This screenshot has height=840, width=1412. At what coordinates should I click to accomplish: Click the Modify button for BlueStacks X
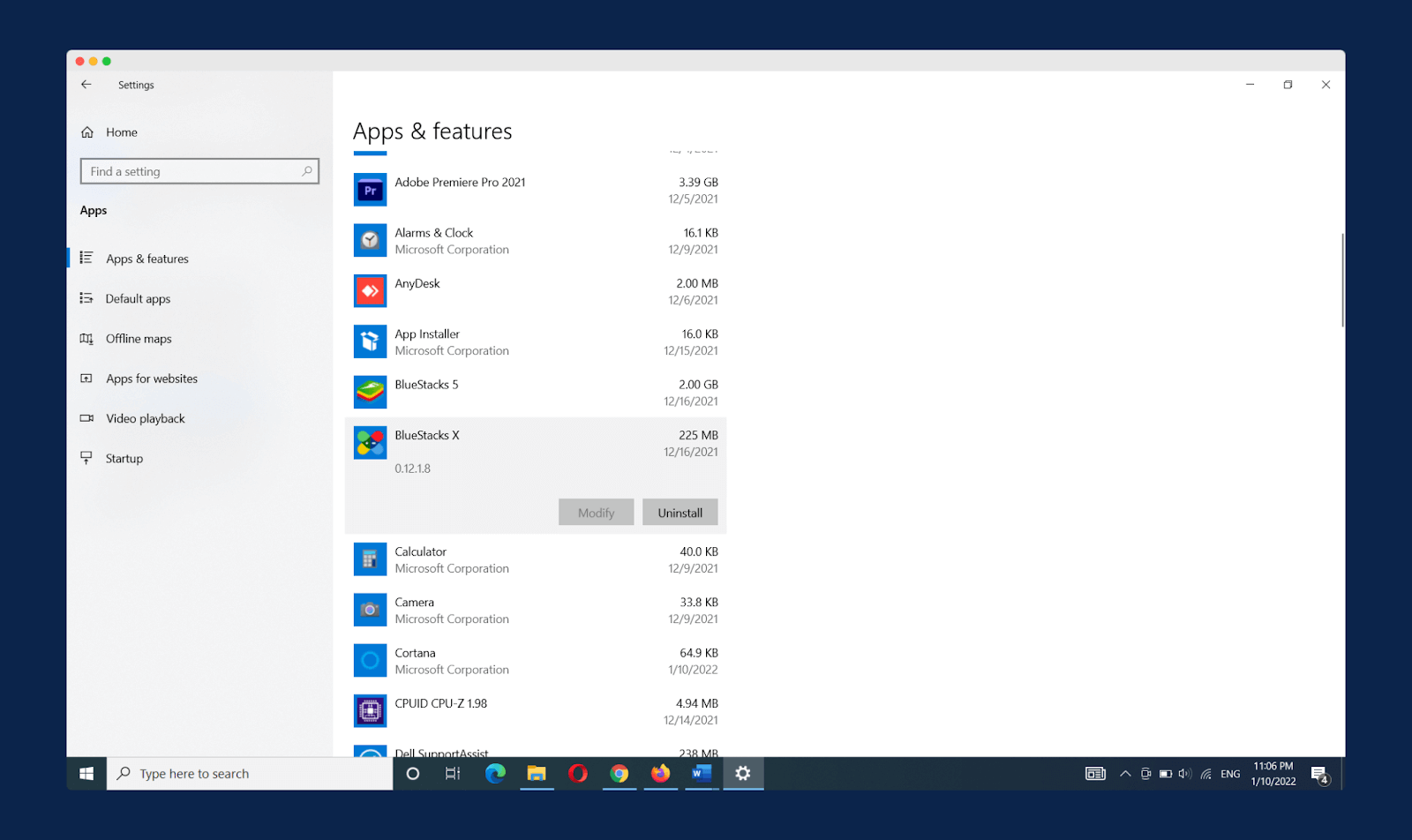596,513
